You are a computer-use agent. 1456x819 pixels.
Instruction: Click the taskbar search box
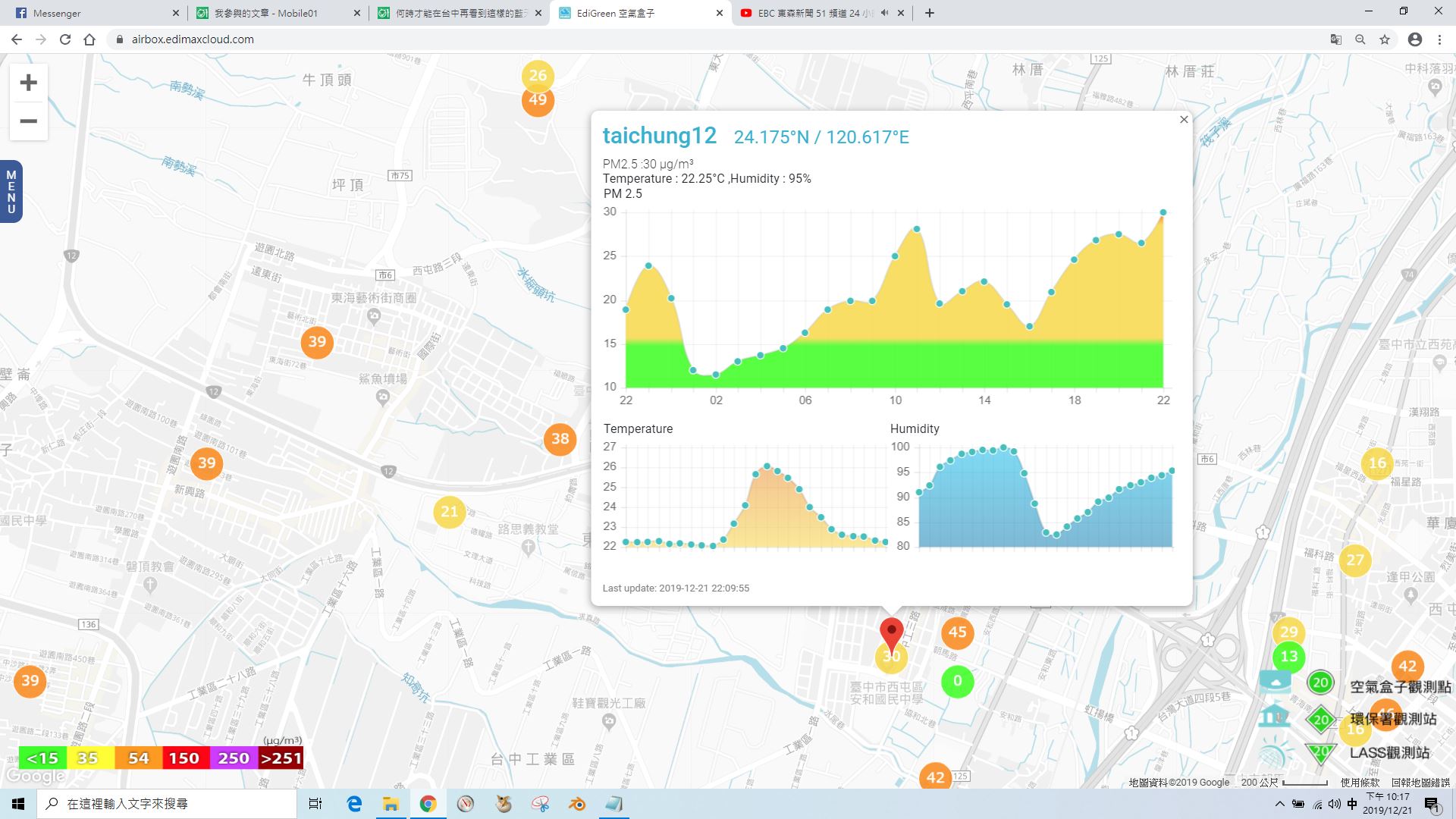coord(167,804)
